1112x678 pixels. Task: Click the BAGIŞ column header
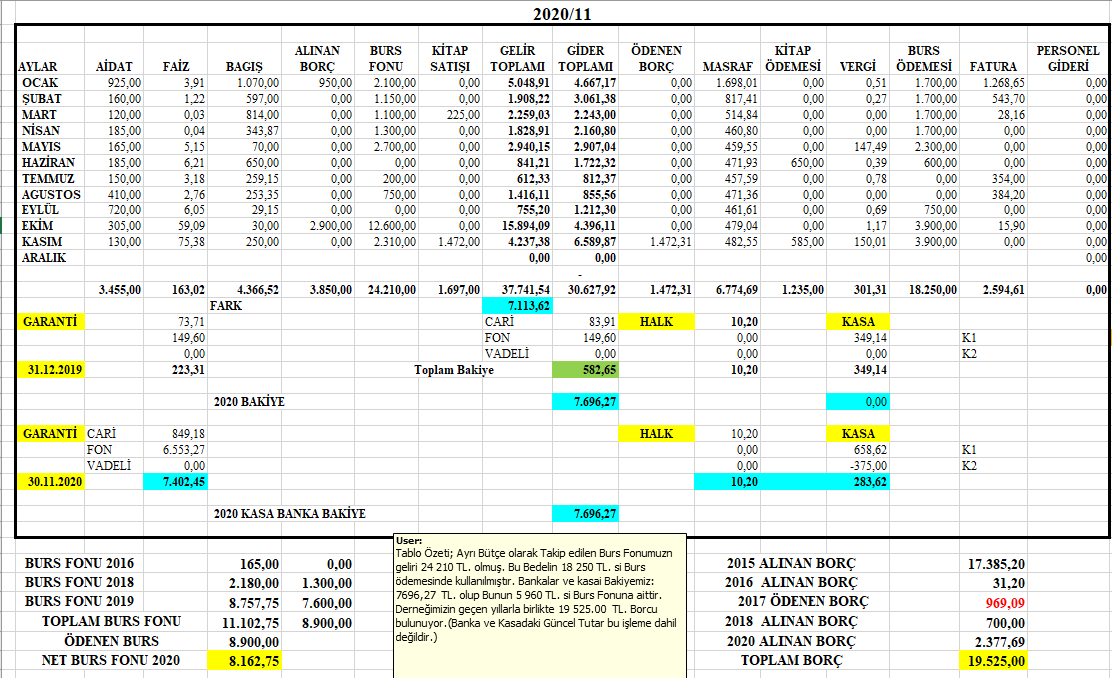244,67
